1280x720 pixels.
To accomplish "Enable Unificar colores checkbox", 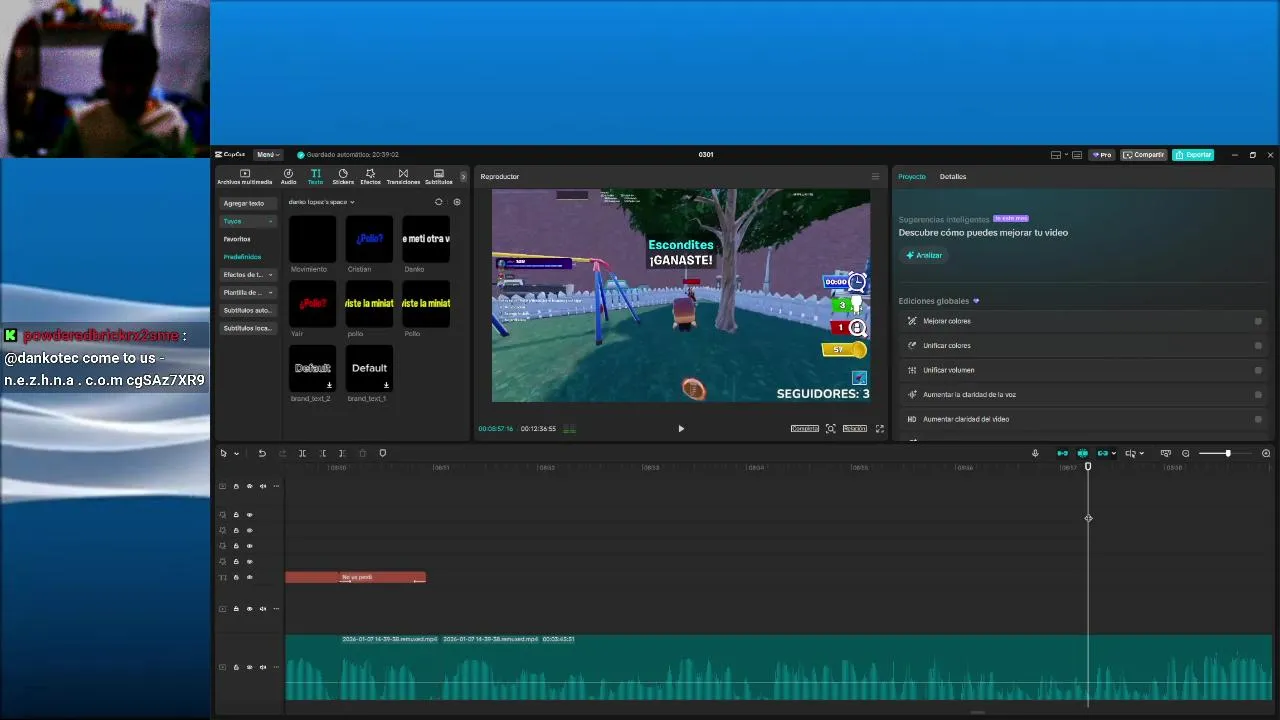I will [x=1258, y=346].
